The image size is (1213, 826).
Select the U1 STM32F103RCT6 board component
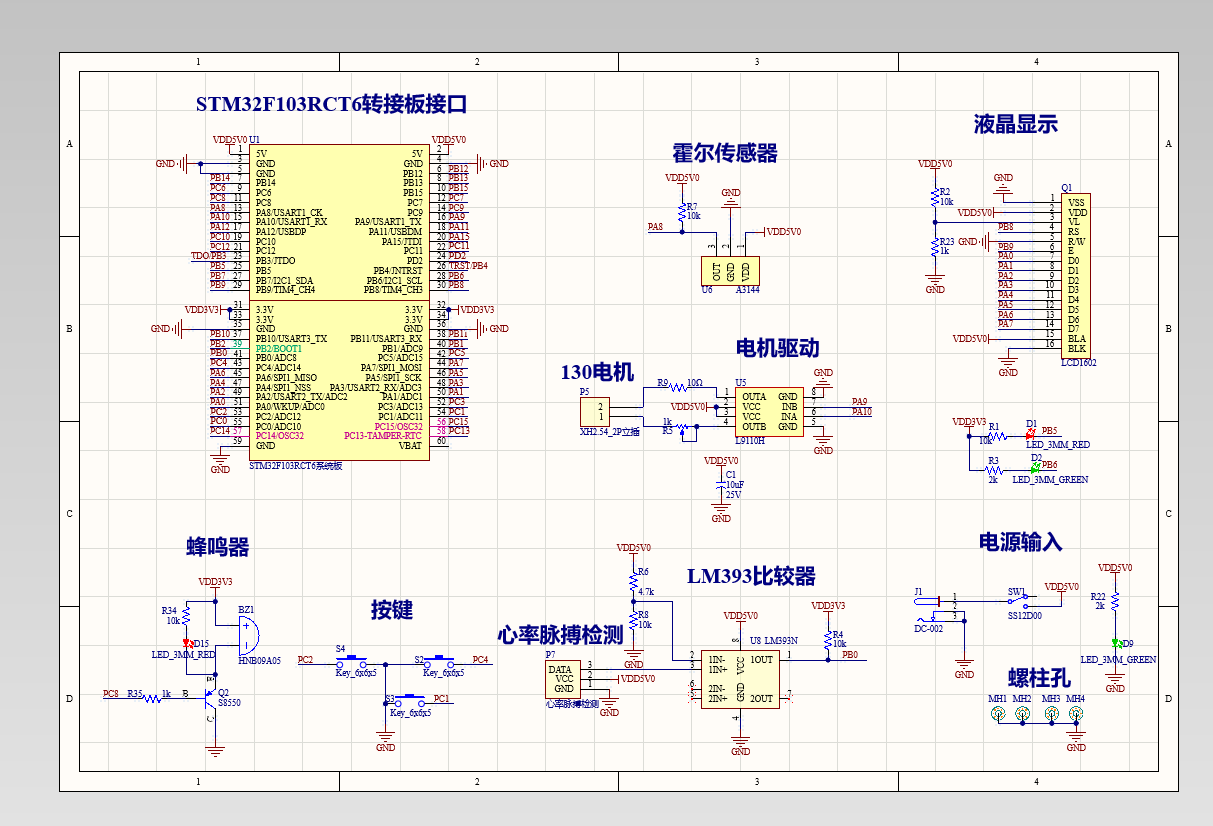point(339,303)
